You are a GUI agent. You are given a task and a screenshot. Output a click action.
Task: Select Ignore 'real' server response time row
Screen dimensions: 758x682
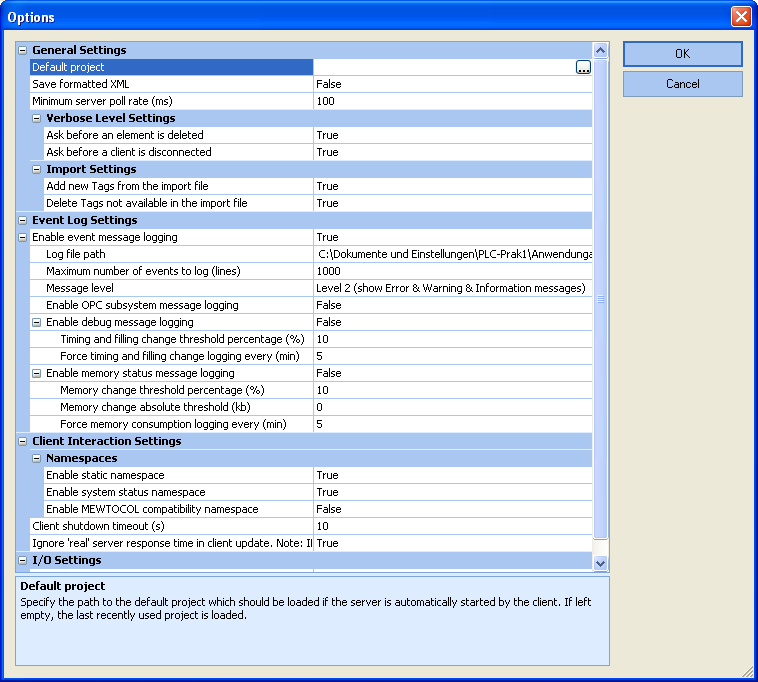(x=172, y=543)
